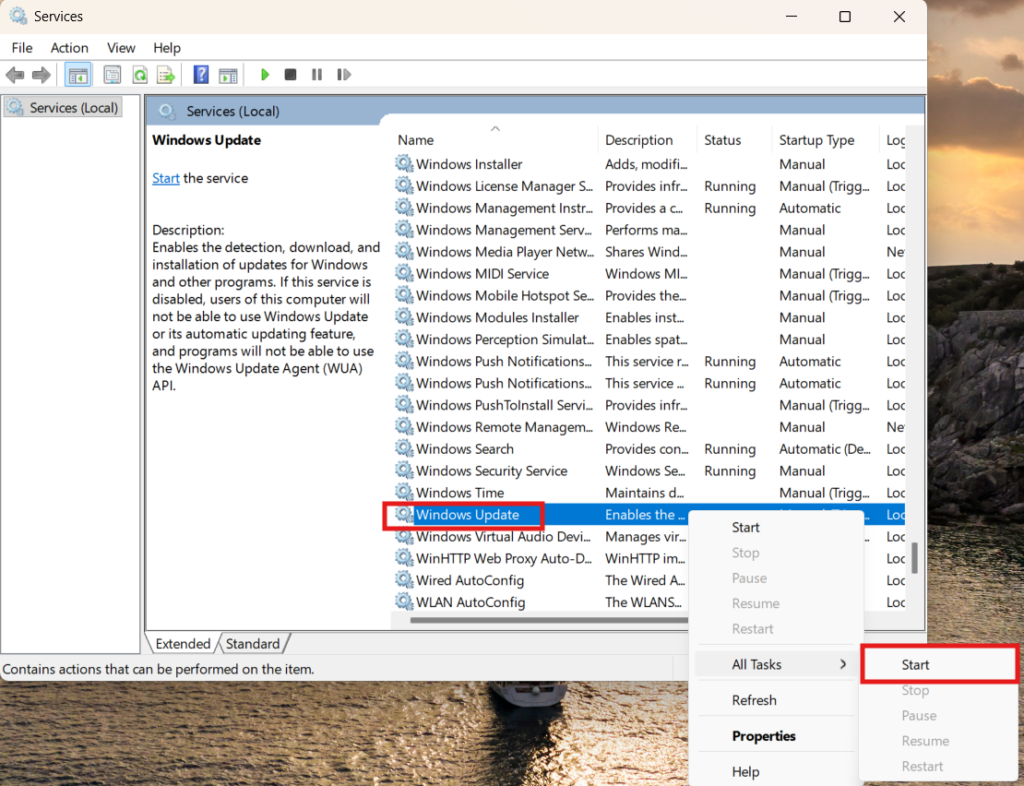This screenshot has width=1024, height=786.
Task: Click the Properties toolbar icon
Action: point(112,75)
